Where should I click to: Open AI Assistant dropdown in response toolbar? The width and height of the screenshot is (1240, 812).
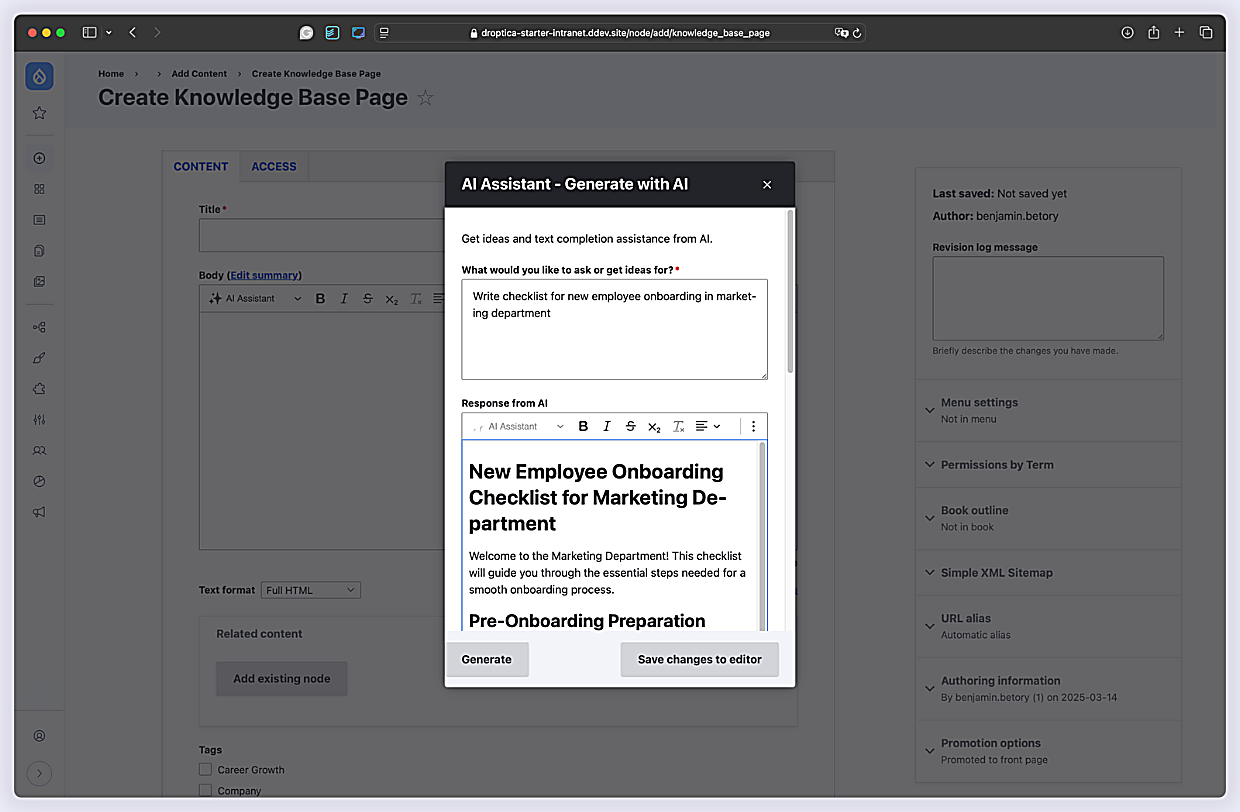517,426
